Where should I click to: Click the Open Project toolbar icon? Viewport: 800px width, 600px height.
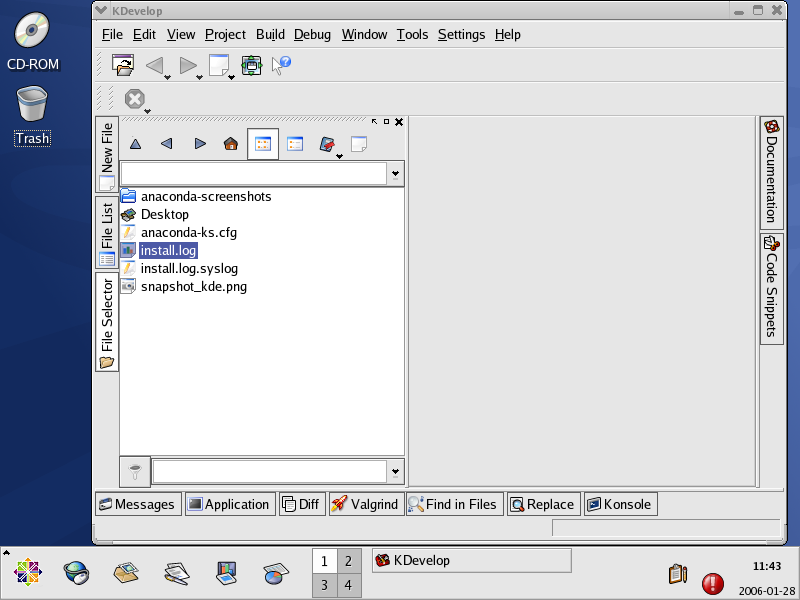(122, 65)
